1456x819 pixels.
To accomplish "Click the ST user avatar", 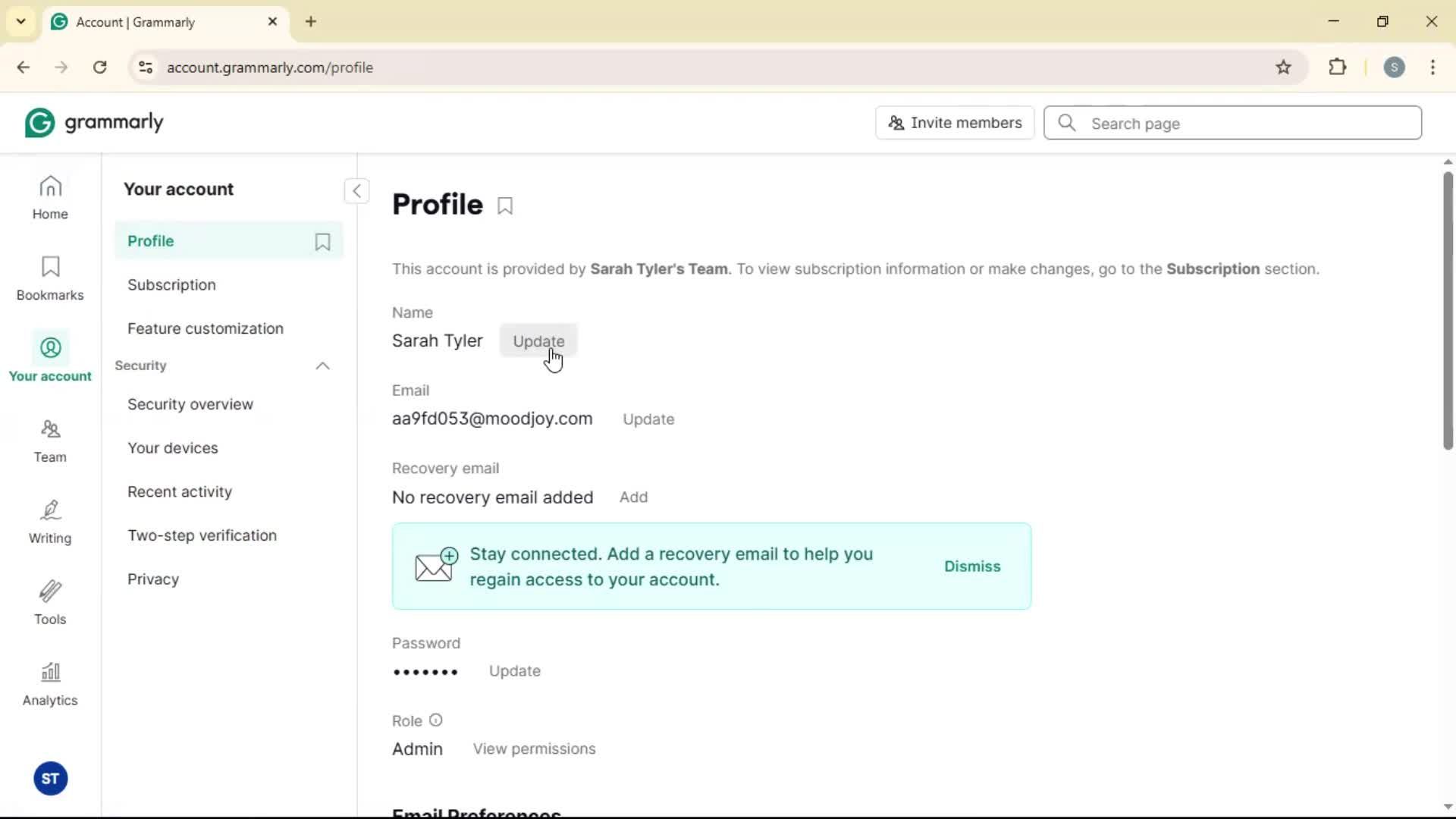I will (x=50, y=779).
